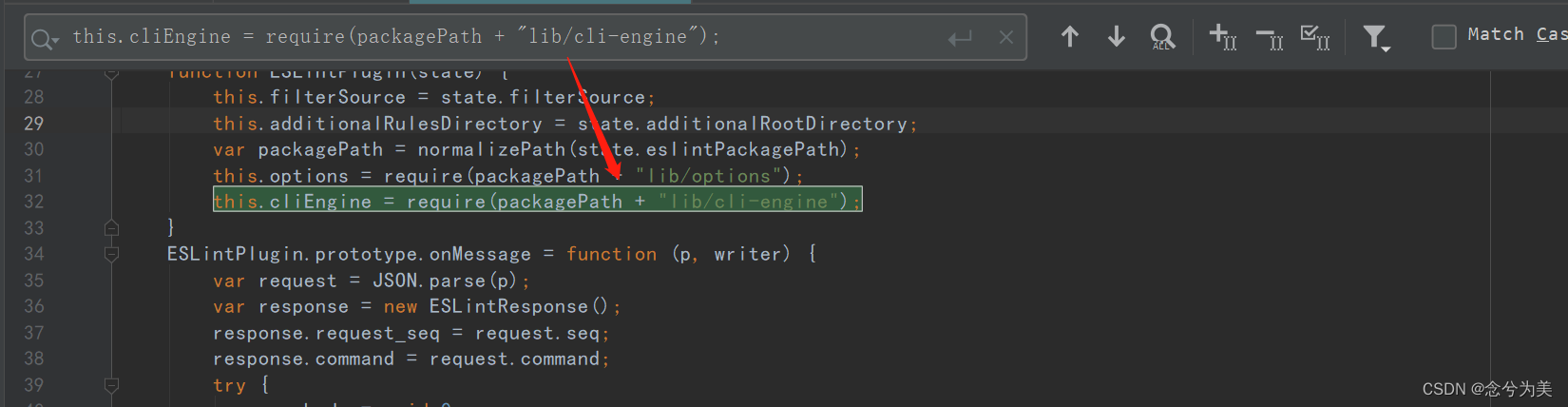Open the search filter funnel dropdown

tap(1376, 38)
